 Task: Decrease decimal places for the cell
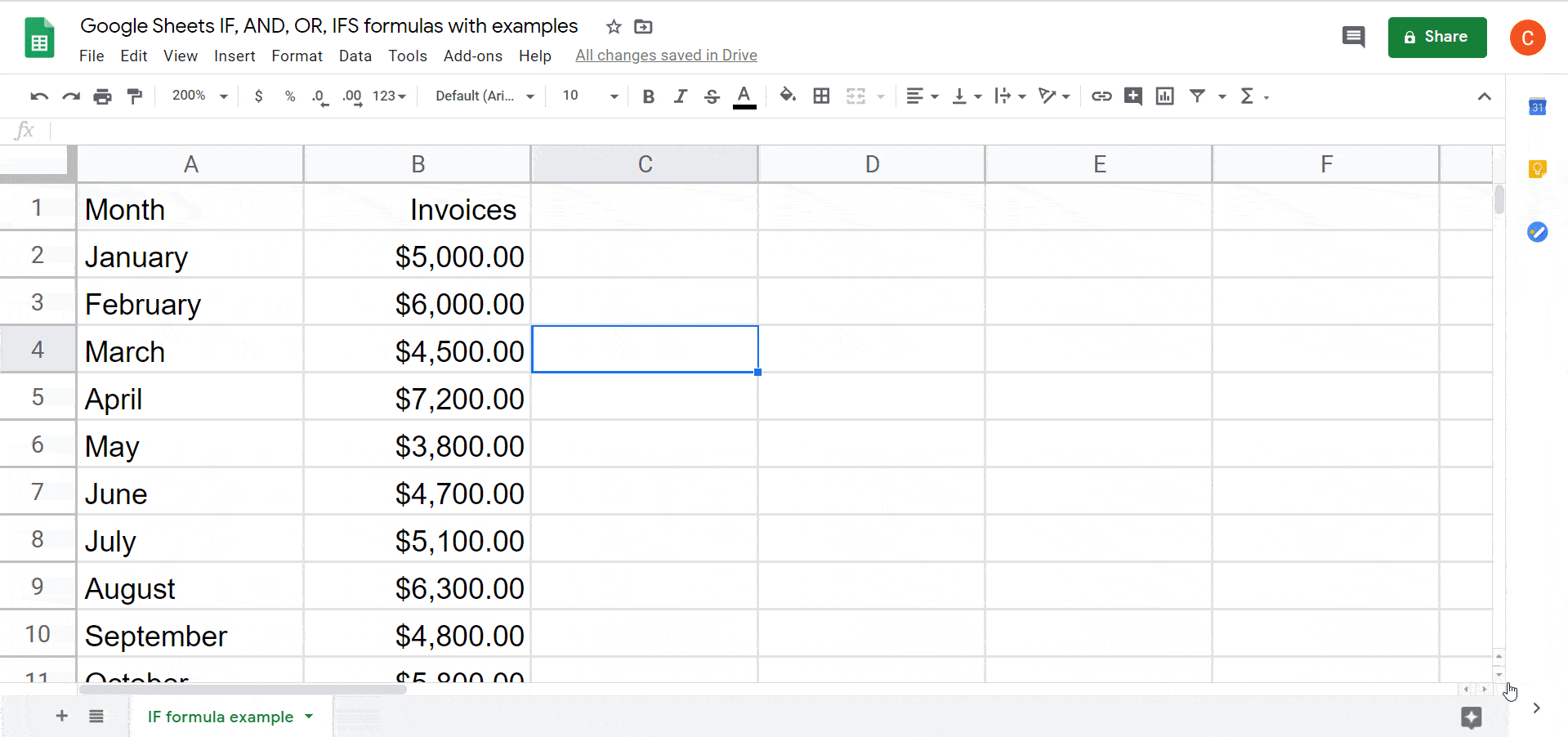[x=319, y=96]
